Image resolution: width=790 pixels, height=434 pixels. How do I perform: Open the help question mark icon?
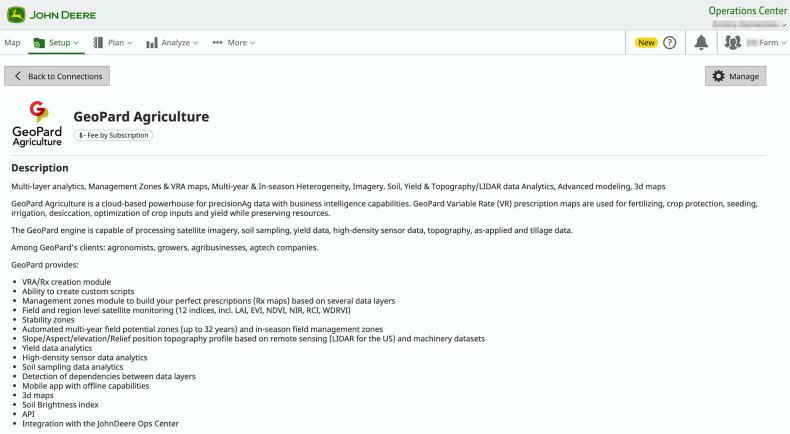[x=670, y=43]
